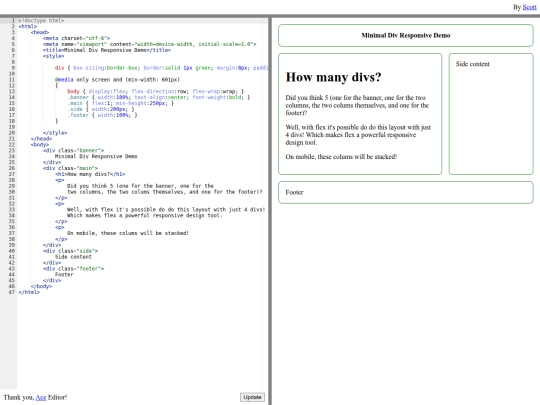Click the preview 'Footer' box
This screenshot has width=540, height=405.
[x=406, y=193]
